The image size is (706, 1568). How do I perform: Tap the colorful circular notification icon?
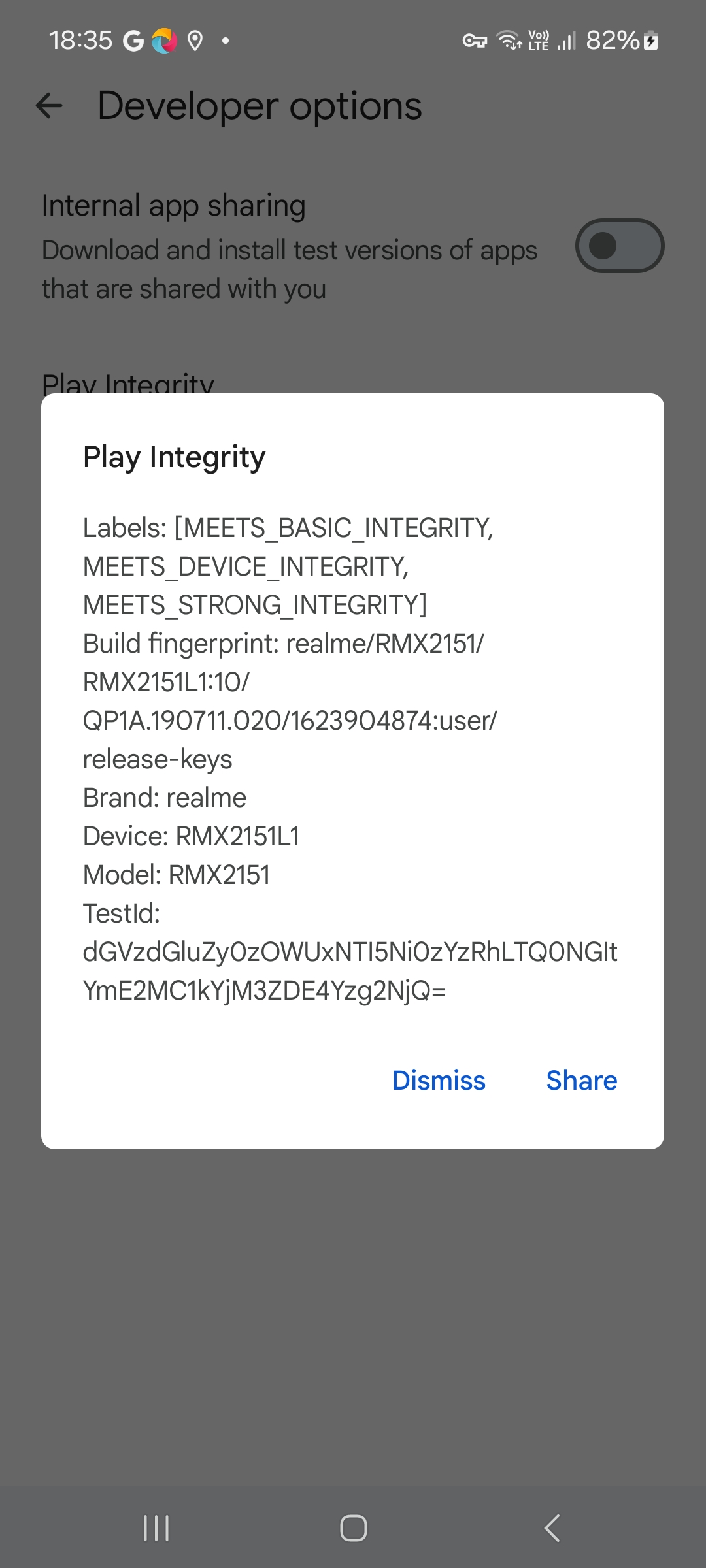point(164,41)
